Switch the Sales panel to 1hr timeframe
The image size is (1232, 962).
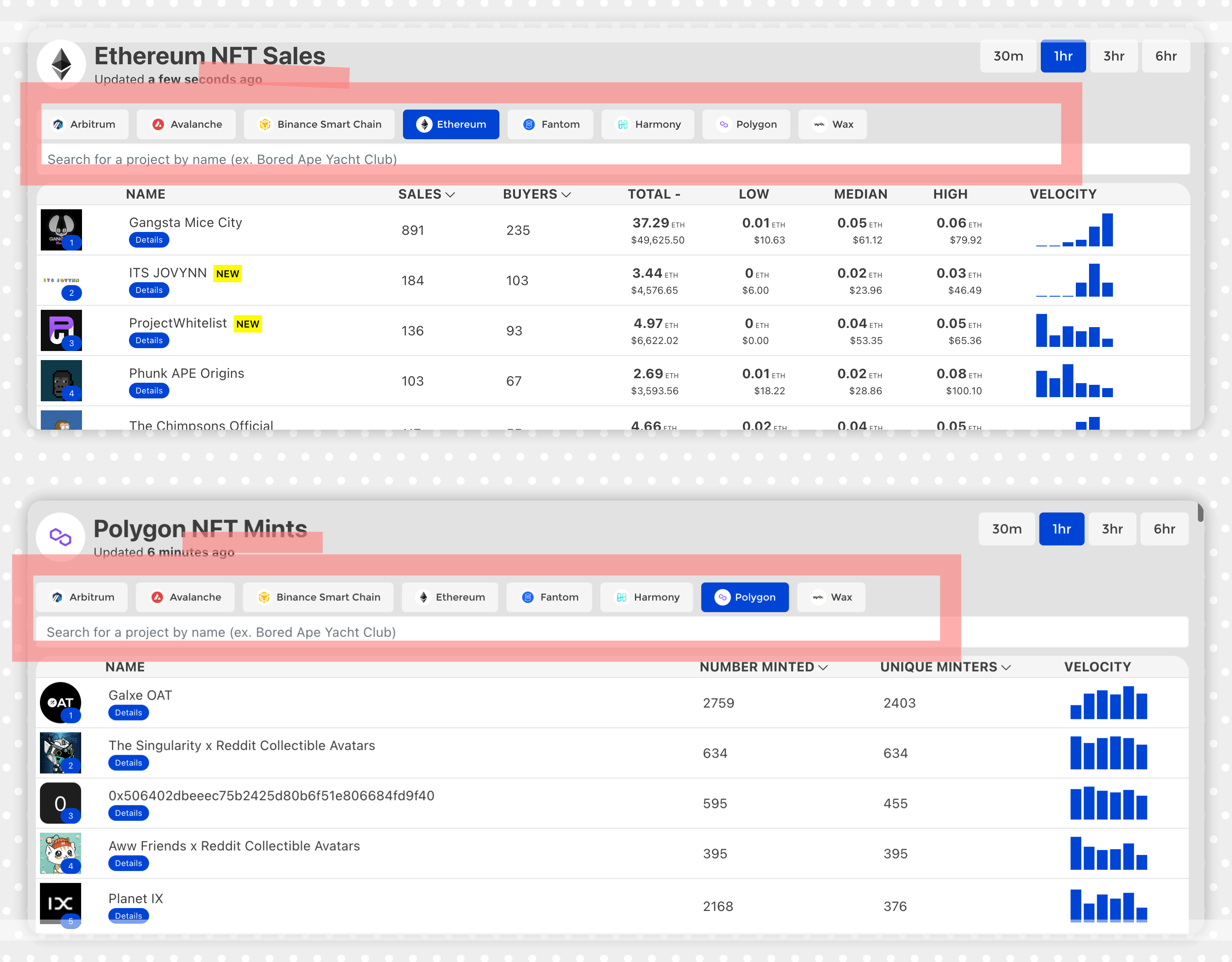(1063, 56)
